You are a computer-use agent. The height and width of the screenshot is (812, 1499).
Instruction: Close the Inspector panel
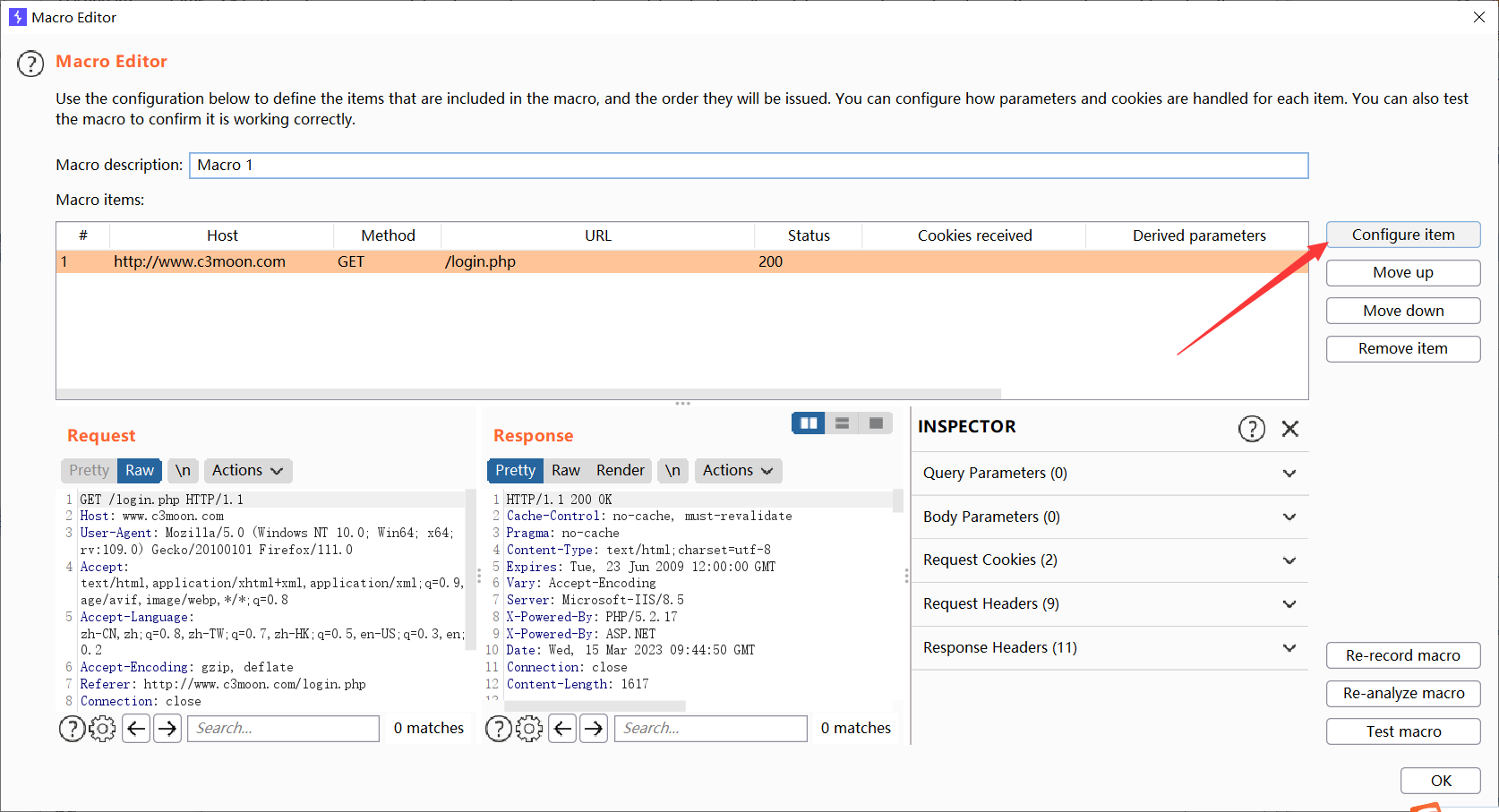(x=1289, y=429)
